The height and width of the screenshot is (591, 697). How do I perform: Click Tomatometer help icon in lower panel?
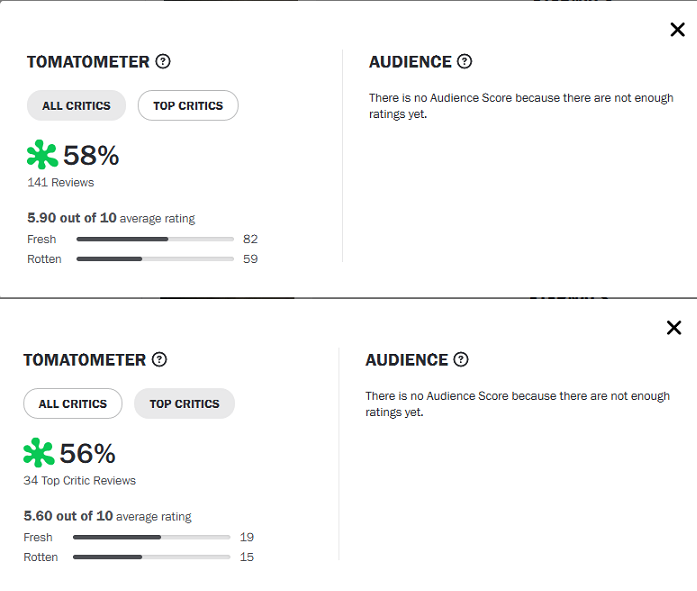click(159, 359)
